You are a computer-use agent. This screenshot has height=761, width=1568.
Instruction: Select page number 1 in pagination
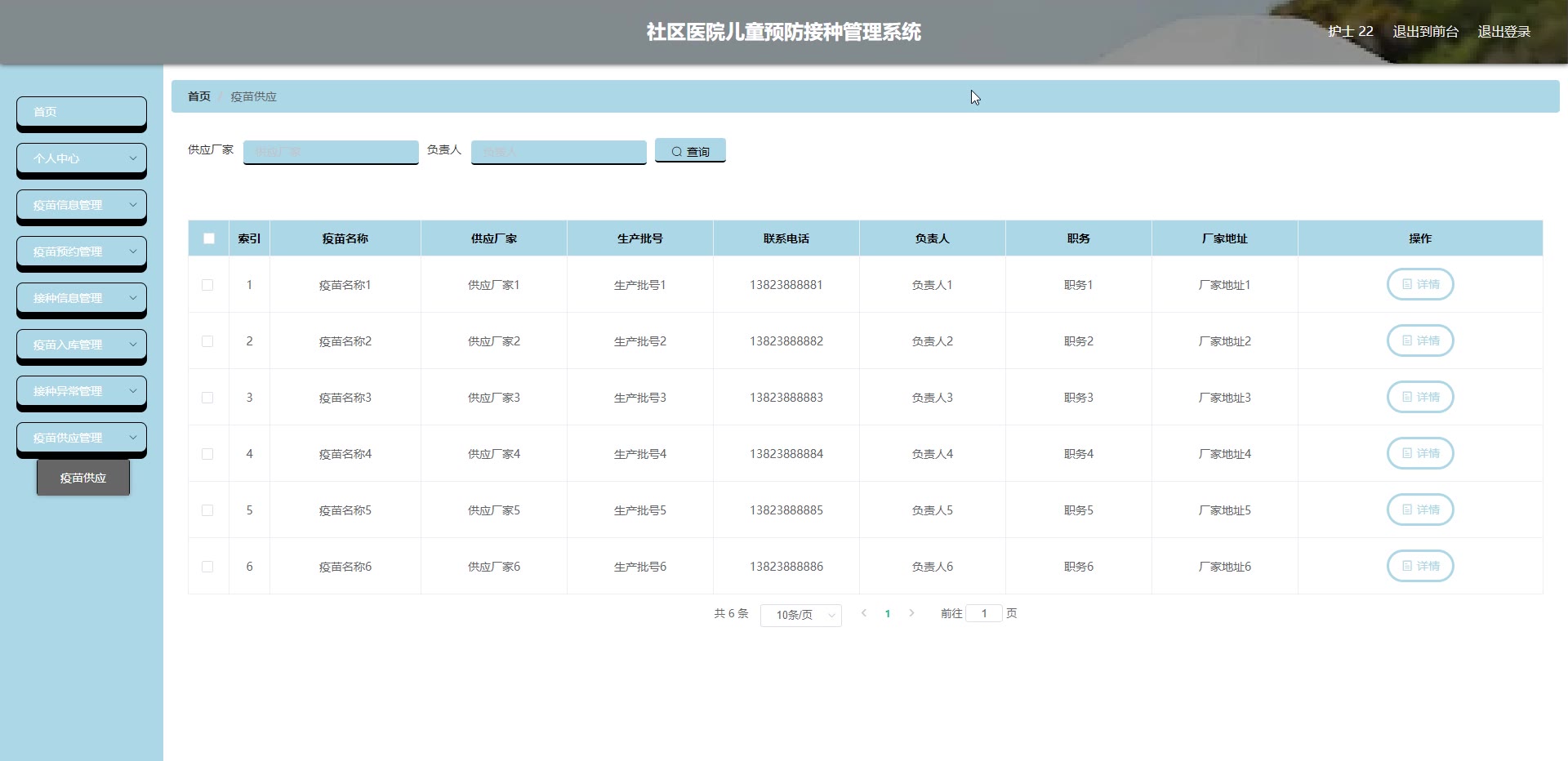[888, 613]
